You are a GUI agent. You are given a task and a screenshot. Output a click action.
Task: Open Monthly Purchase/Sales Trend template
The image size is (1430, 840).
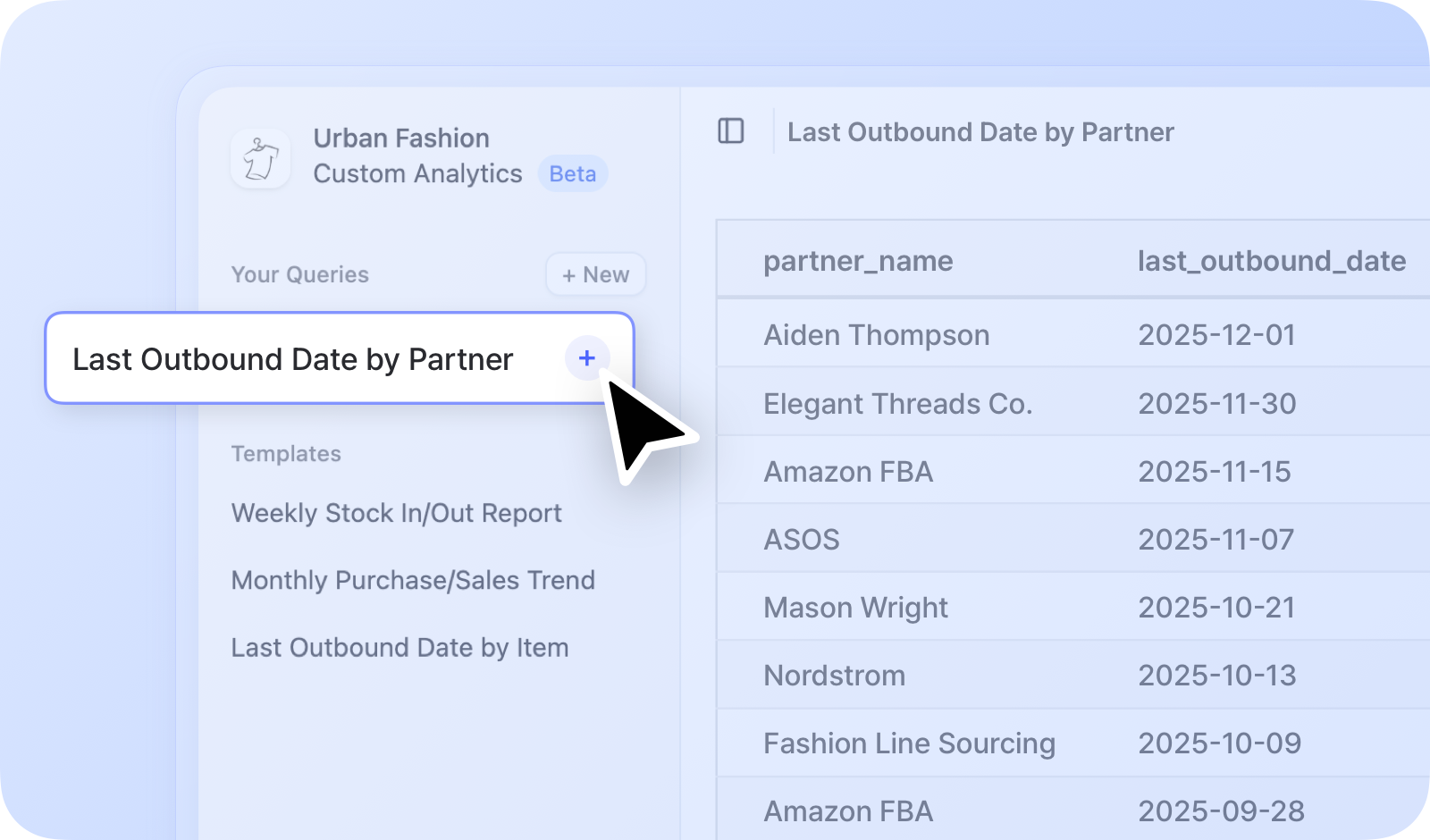coord(412,580)
